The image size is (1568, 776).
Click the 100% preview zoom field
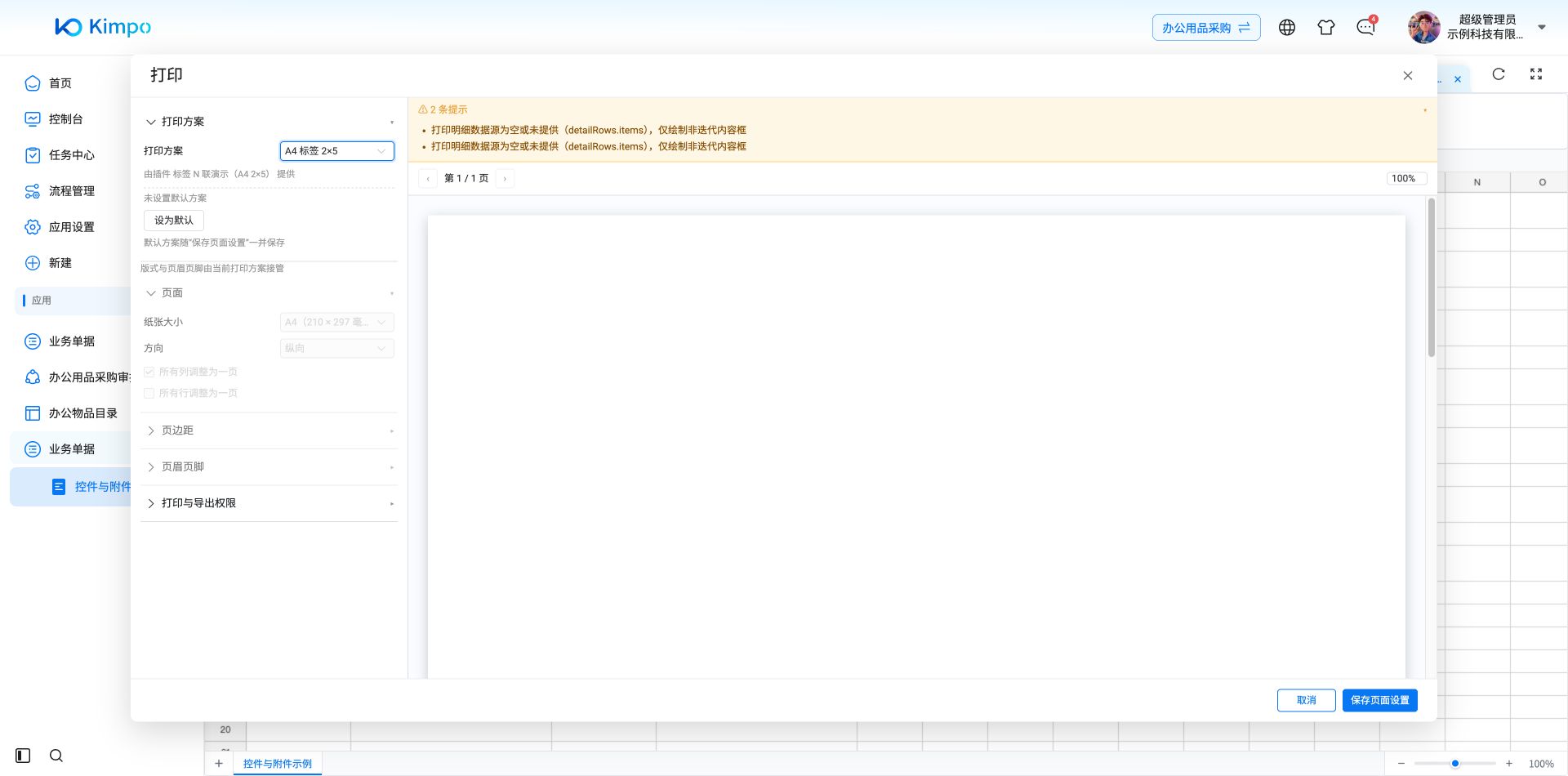[1406, 178]
